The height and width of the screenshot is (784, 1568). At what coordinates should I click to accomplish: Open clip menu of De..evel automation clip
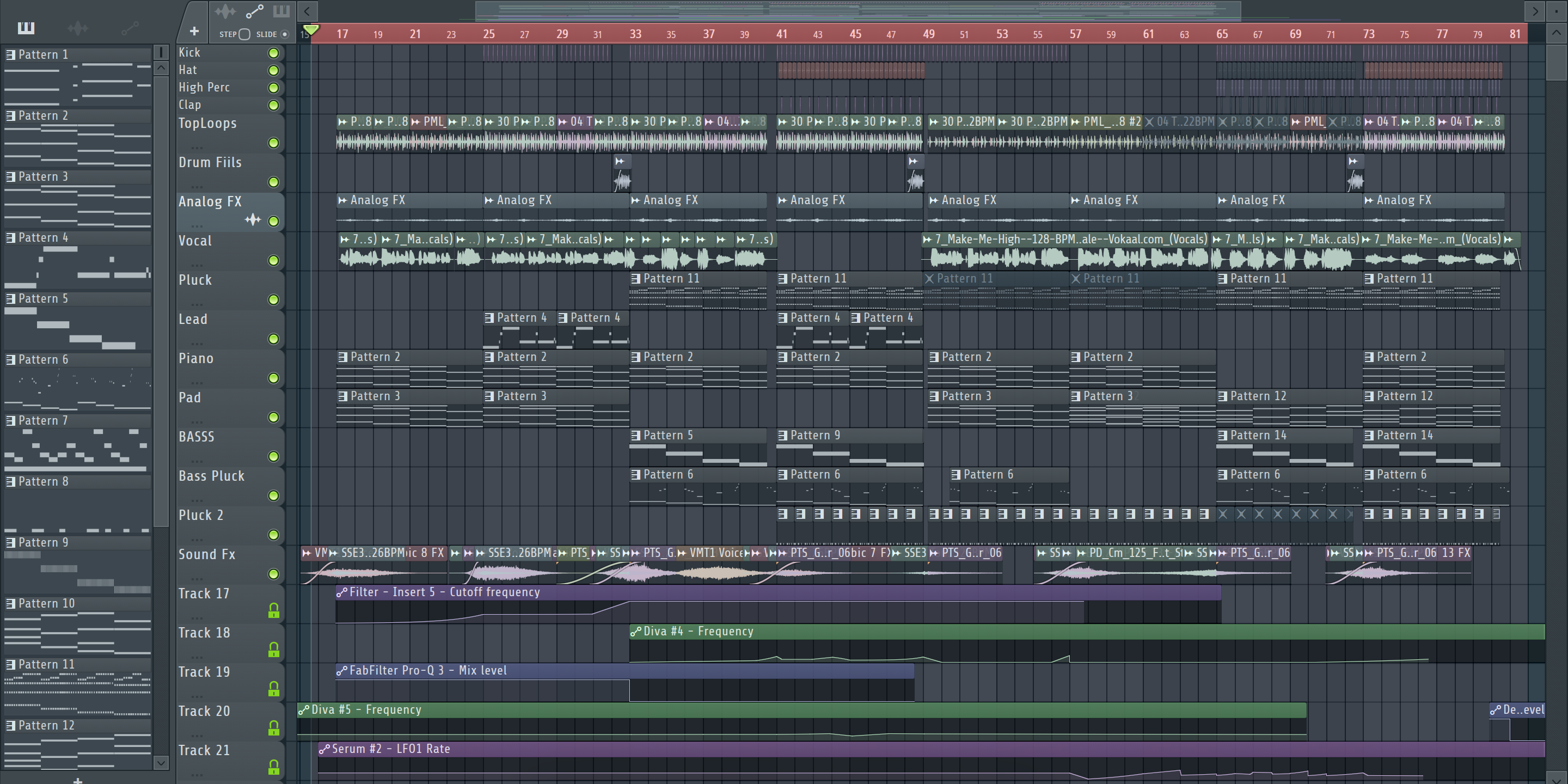(1496, 710)
